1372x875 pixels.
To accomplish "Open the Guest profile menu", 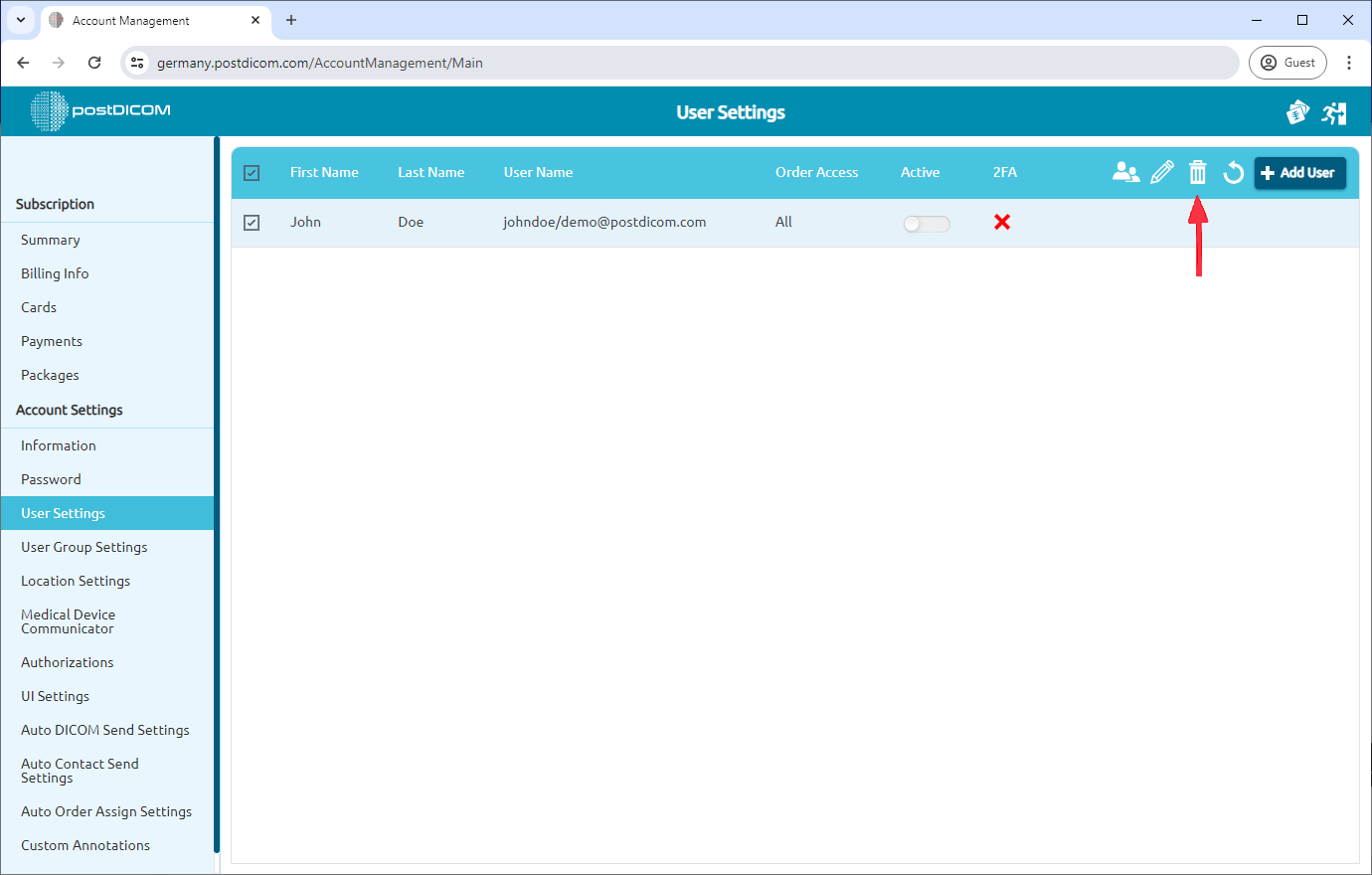I will [1286, 62].
